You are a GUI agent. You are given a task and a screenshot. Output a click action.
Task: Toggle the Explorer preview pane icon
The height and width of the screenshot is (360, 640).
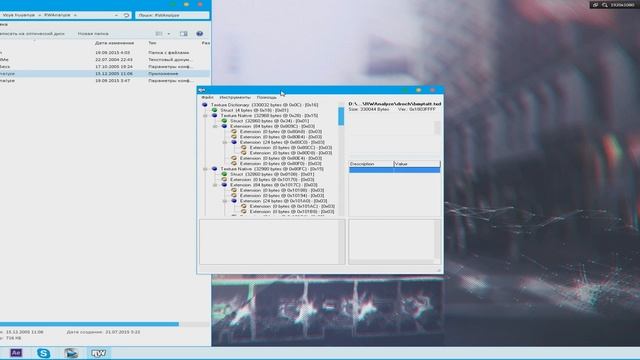click(x=184, y=34)
